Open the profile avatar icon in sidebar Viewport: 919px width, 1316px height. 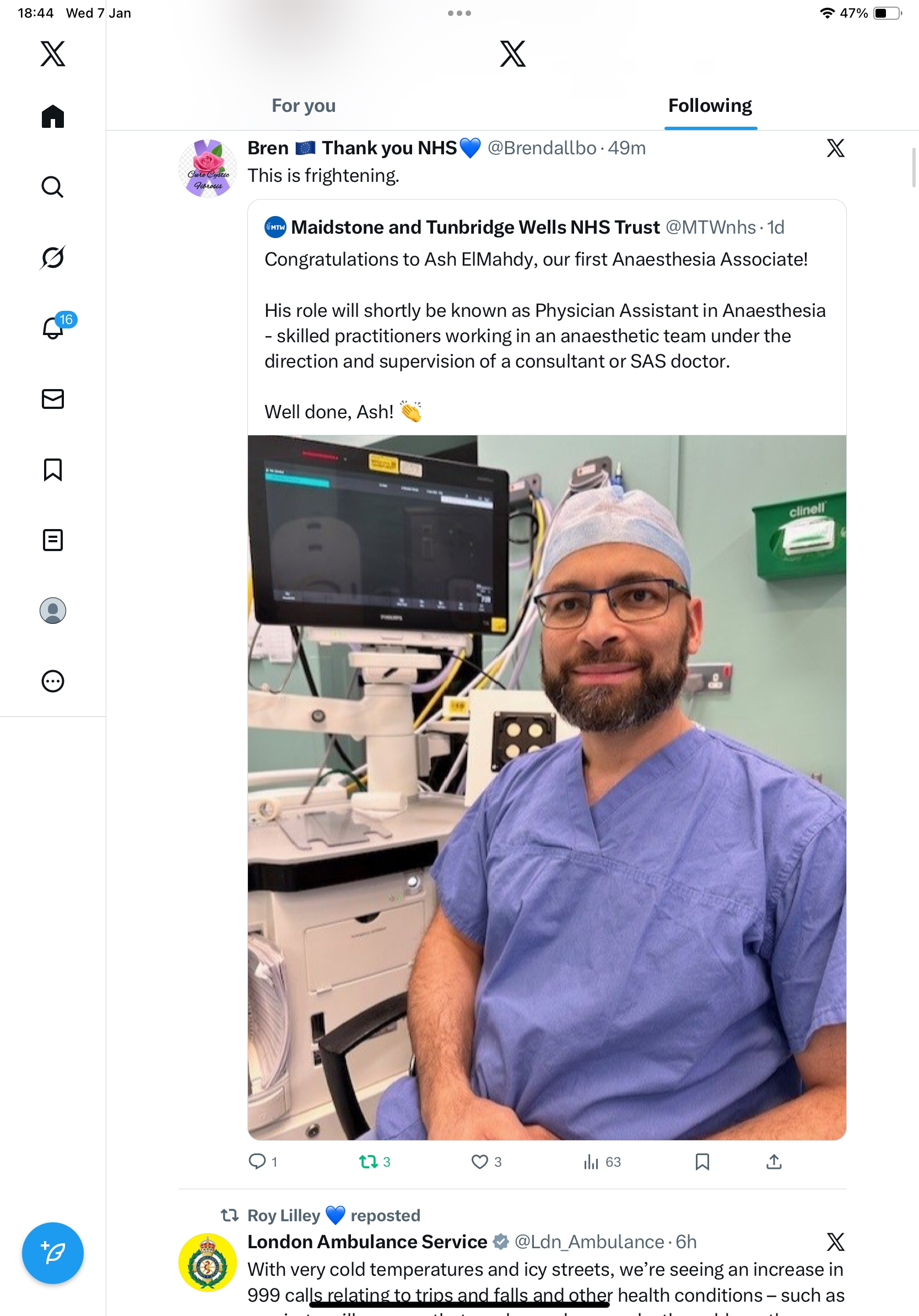[53, 611]
